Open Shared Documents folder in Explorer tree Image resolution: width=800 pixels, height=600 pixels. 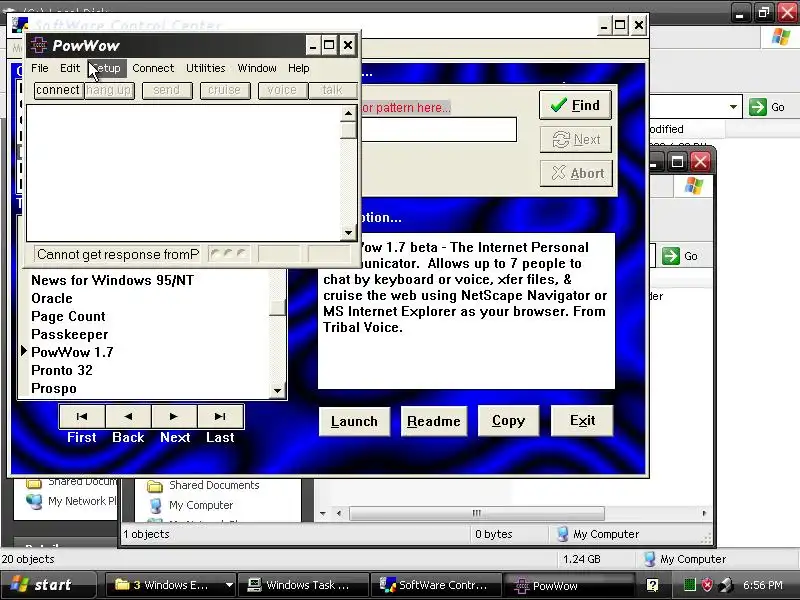(214, 485)
